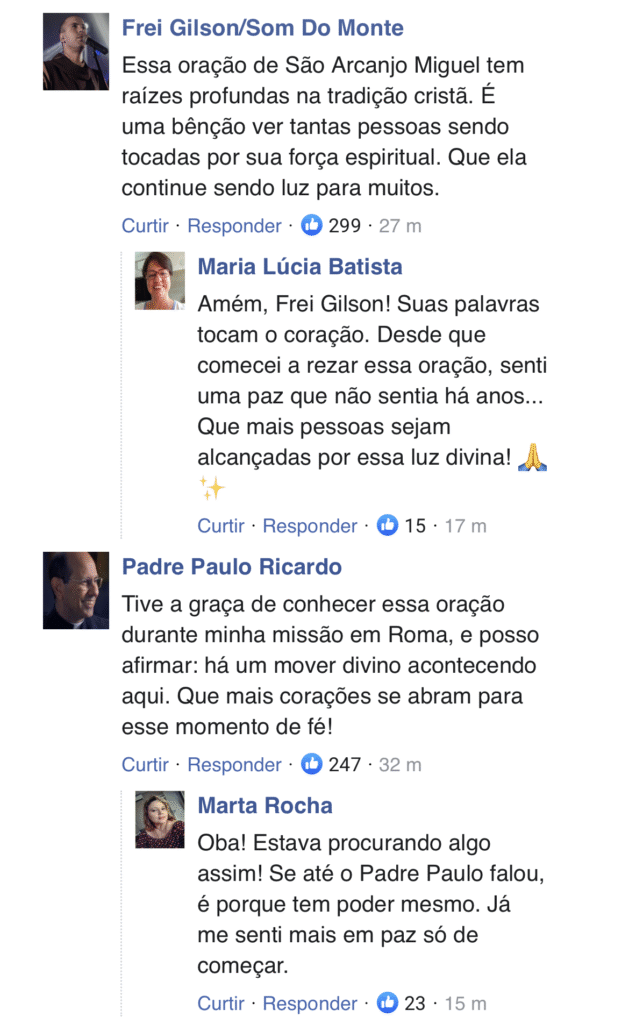Open Padre Paulo Ricardo's profile picture
Viewport: 629px width, 1024px height.
pos(76,590)
